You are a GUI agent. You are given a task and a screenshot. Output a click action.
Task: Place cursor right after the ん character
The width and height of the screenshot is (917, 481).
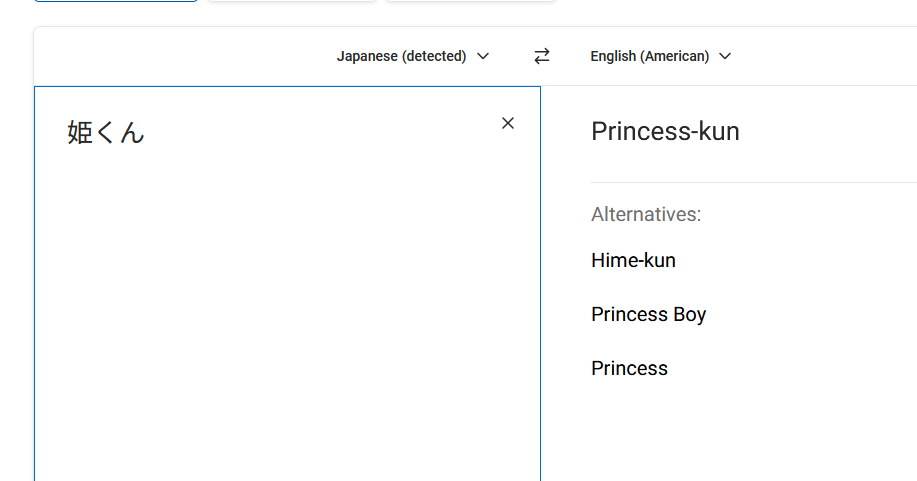point(147,132)
